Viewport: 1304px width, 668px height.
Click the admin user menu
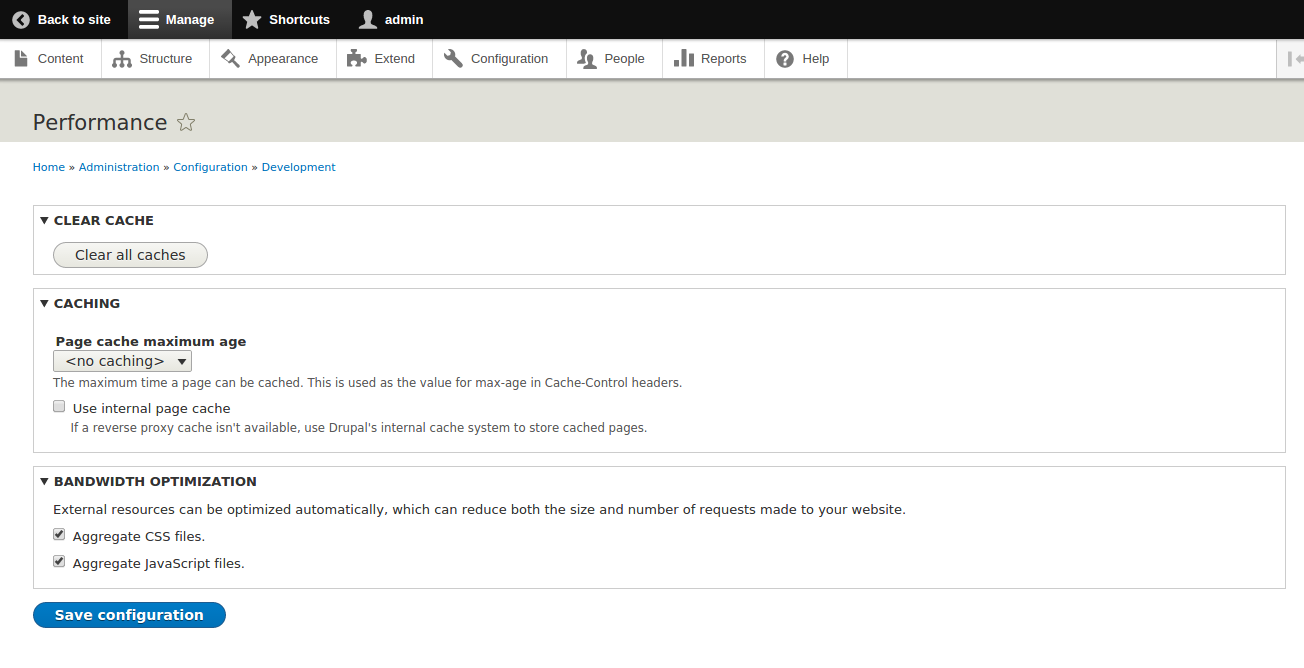390,19
